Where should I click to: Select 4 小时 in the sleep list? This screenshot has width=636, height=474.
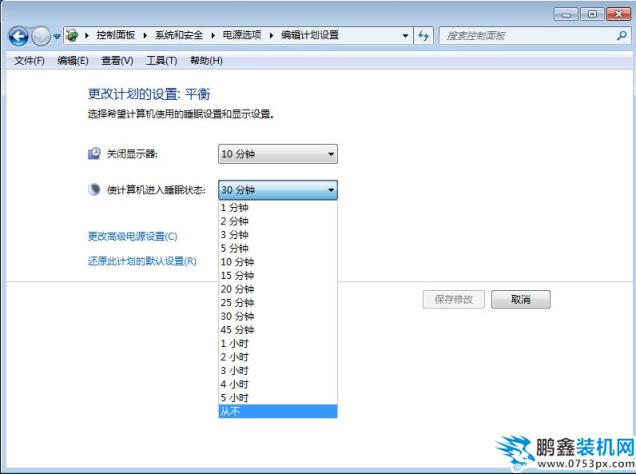(278, 384)
